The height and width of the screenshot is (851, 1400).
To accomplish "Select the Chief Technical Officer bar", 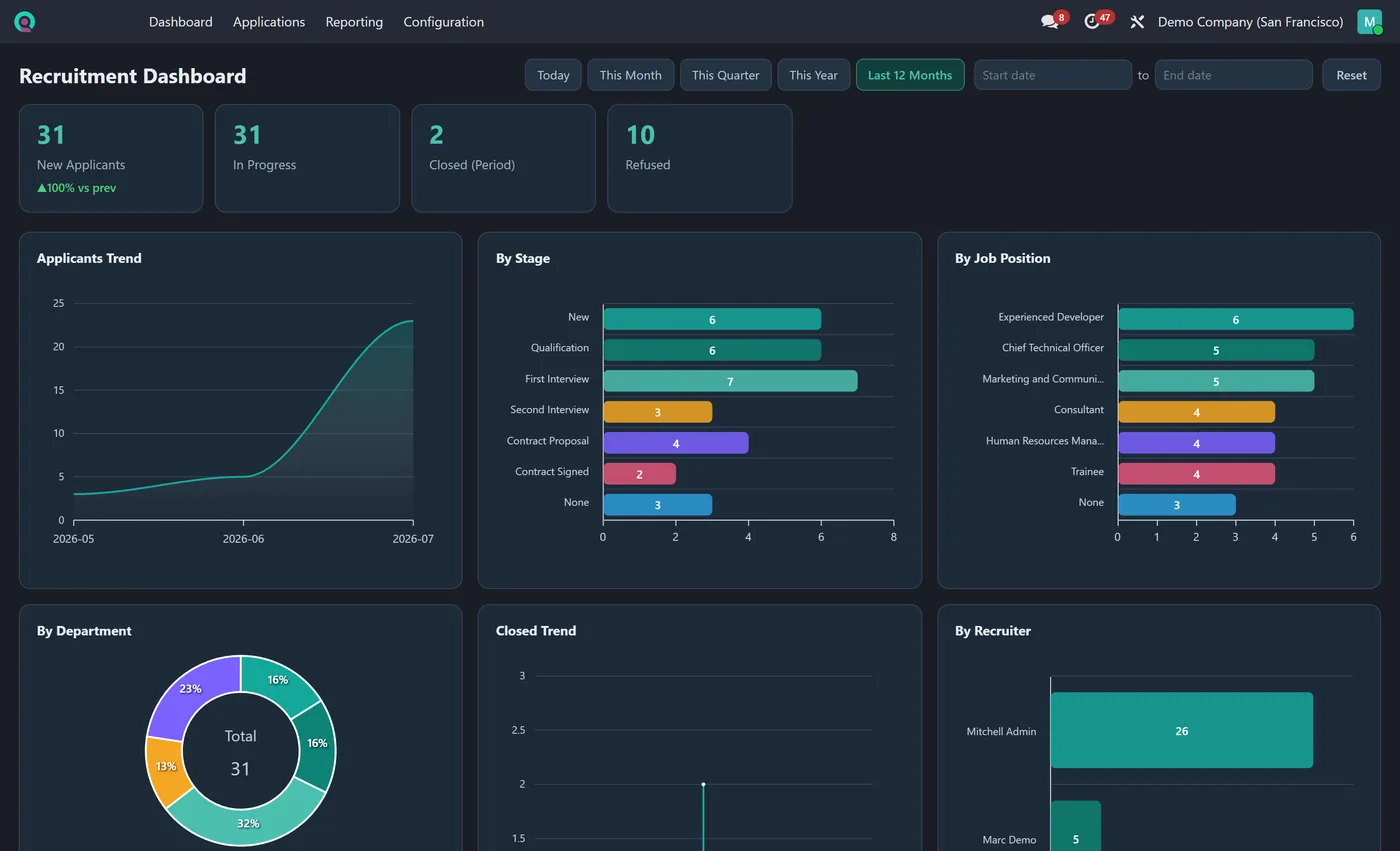I will (1216, 350).
